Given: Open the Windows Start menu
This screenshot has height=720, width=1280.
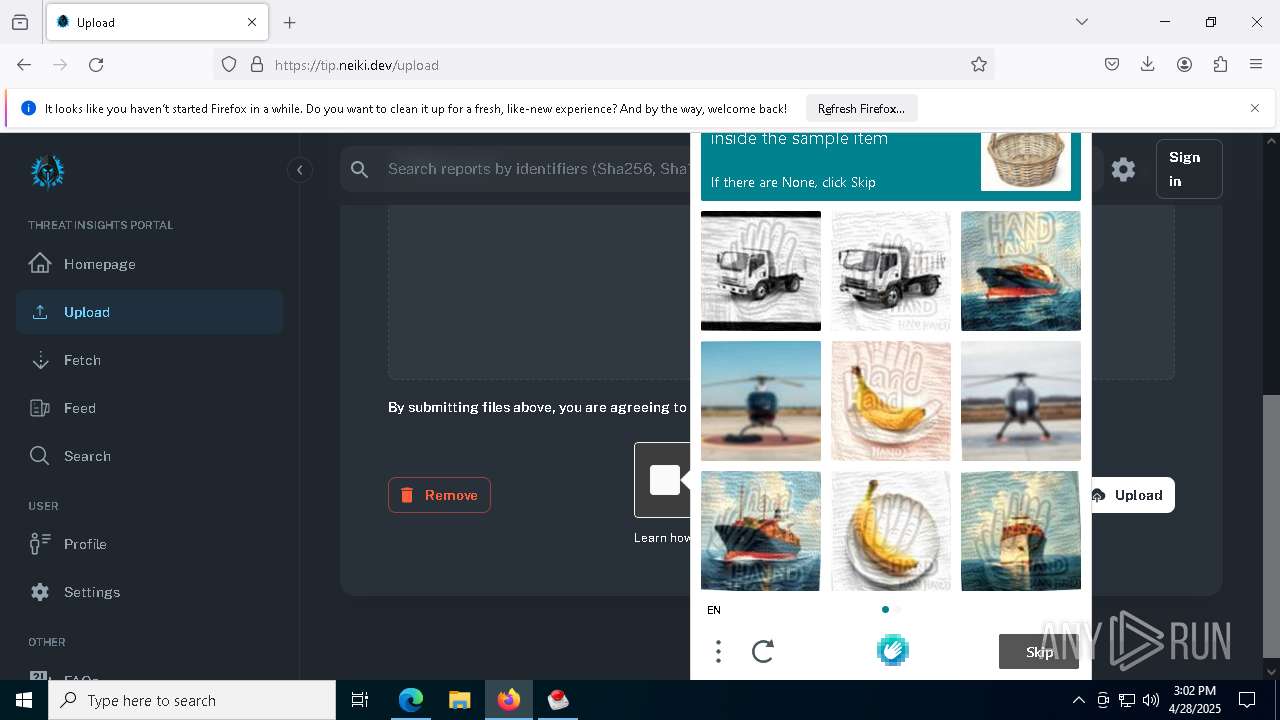Looking at the screenshot, I should coord(24,700).
